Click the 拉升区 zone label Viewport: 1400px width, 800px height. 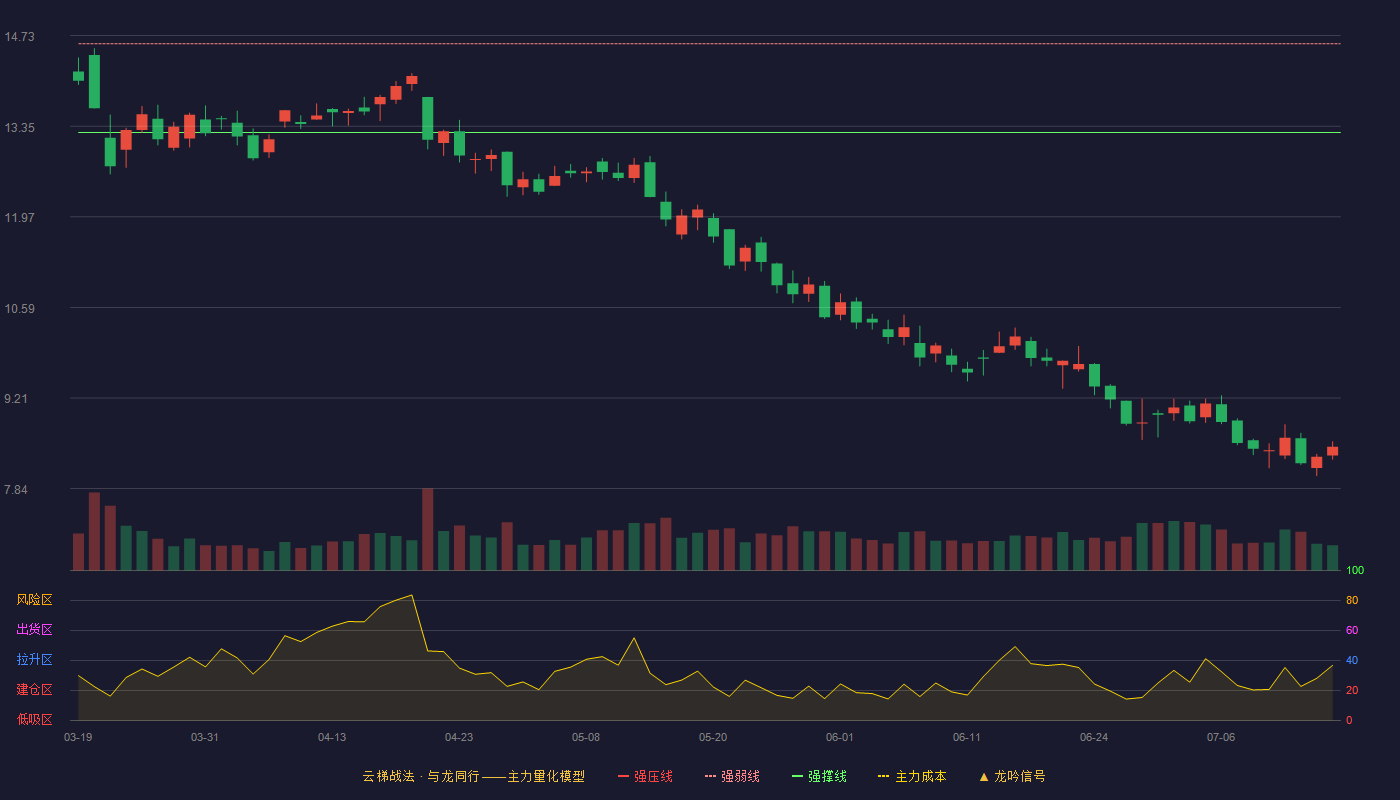35,660
